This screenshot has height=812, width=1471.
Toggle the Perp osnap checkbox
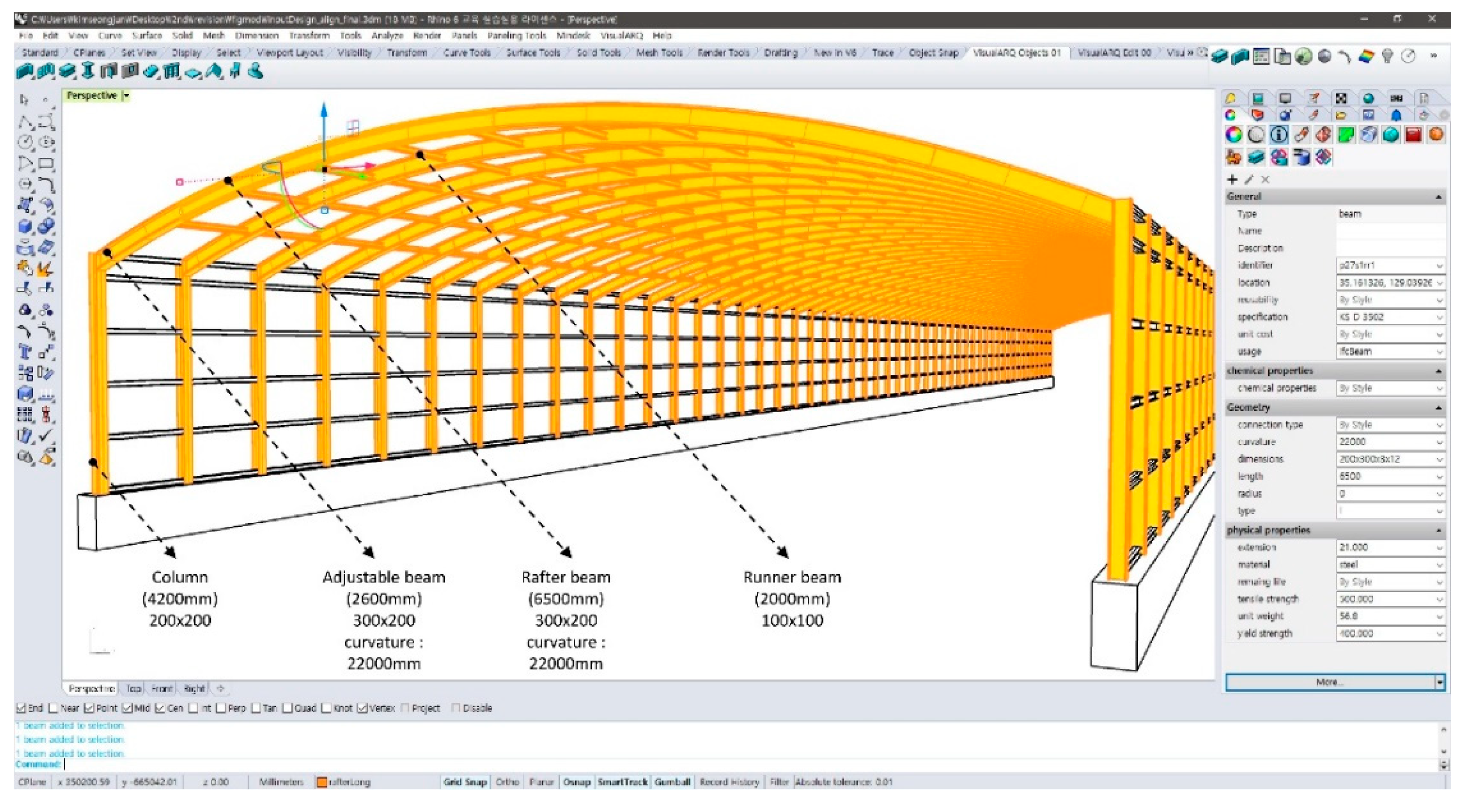(x=221, y=708)
